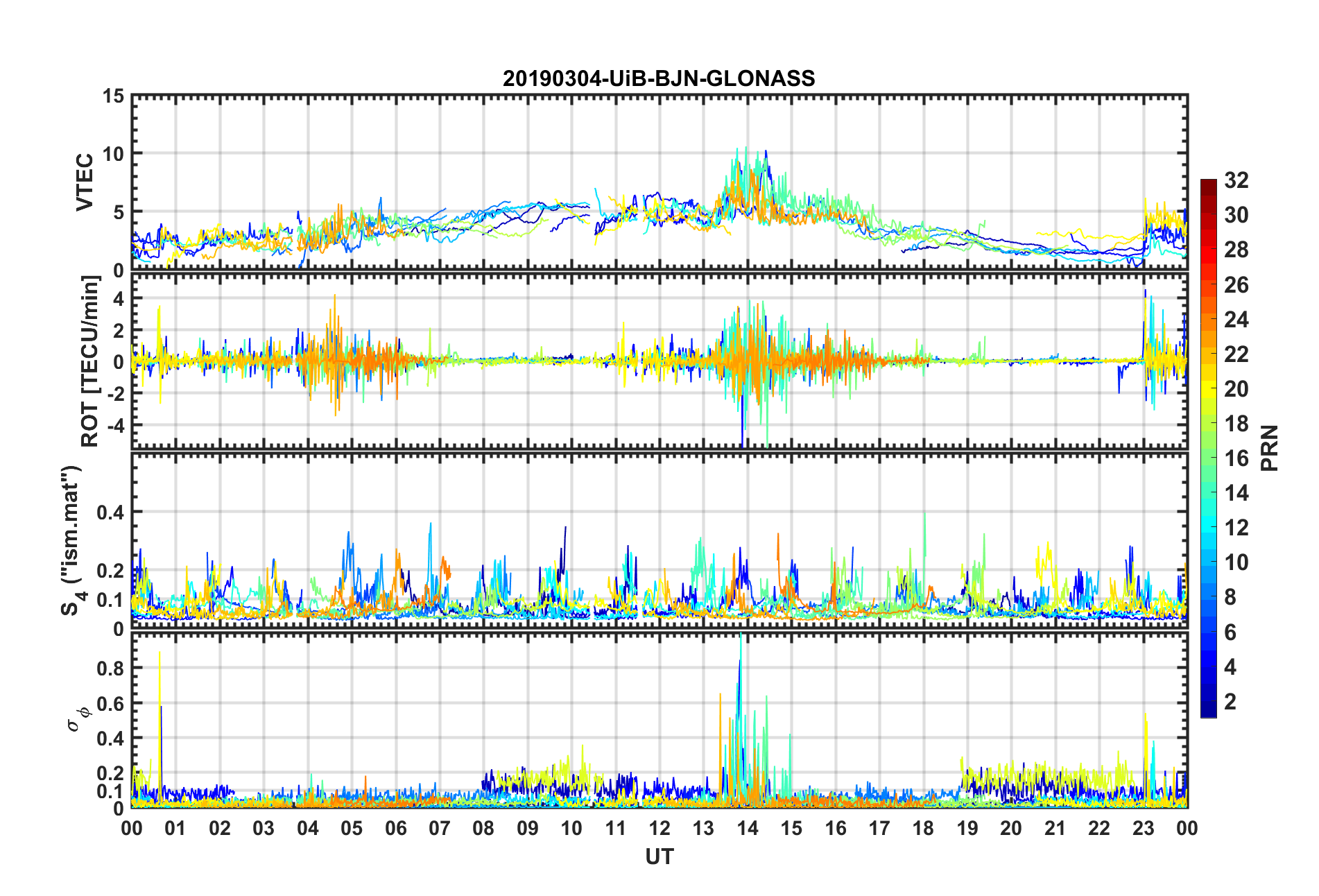Click colorbar tick label 16
Viewport: 1319px width, 896px height.
(1236, 458)
